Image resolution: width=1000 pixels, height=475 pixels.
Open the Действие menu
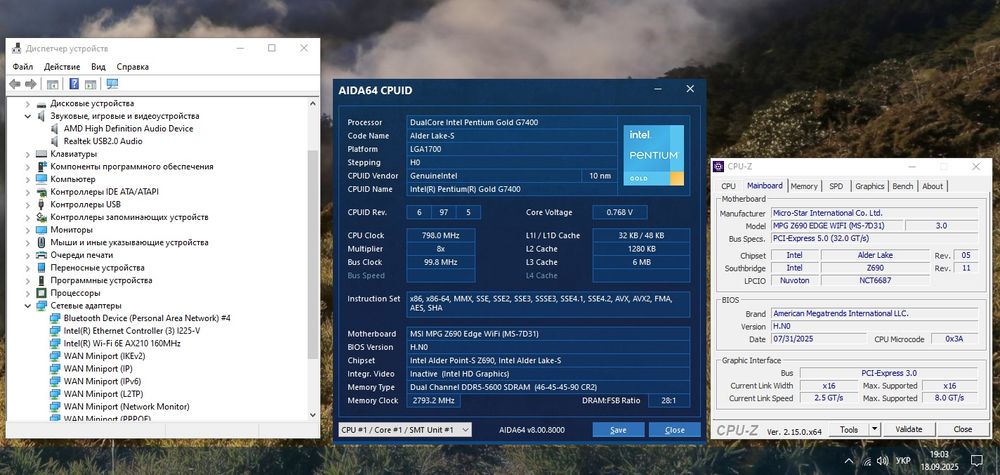tap(62, 66)
